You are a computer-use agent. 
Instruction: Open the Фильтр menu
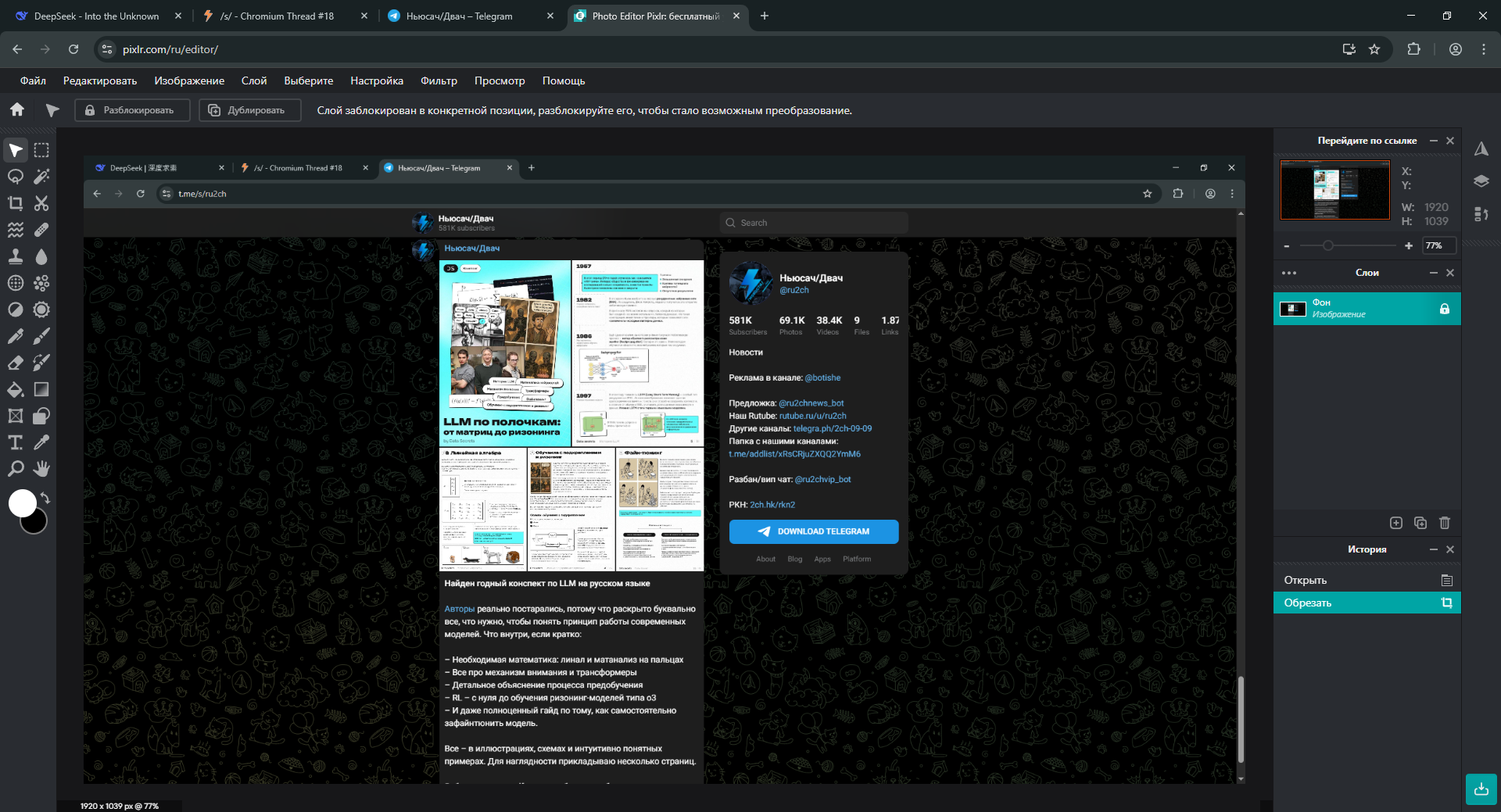[439, 80]
